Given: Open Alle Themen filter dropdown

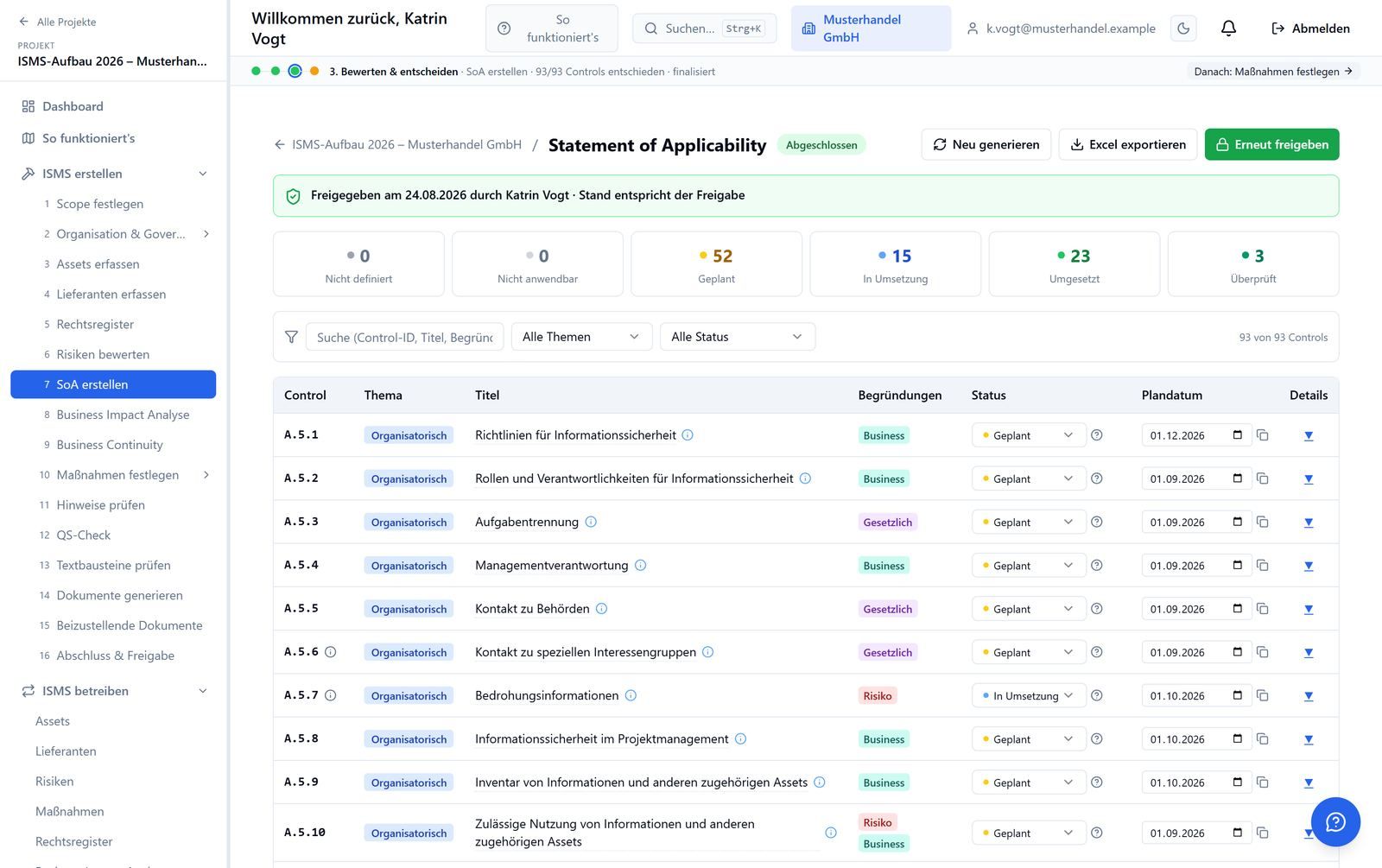Looking at the screenshot, I should (x=581, y=337).
